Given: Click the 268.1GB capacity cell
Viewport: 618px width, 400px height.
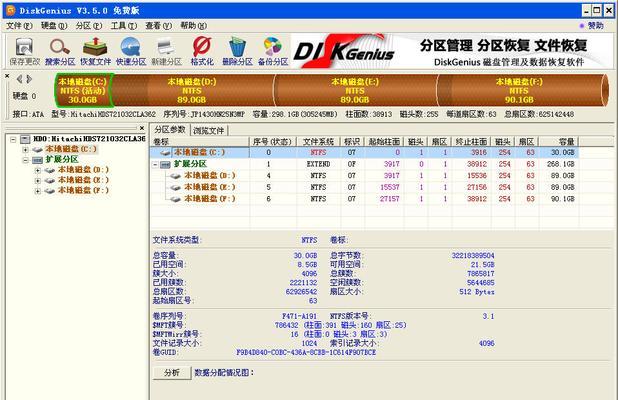Looking at the screenshot, I should [560, 164].
